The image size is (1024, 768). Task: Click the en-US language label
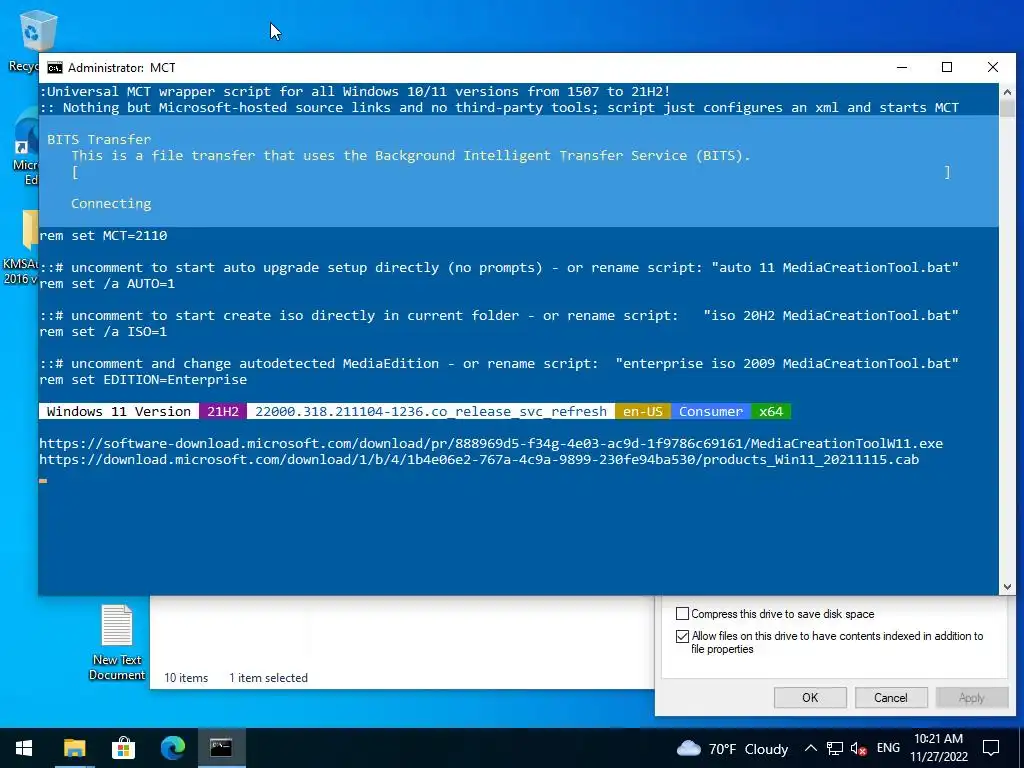[643, 411]
